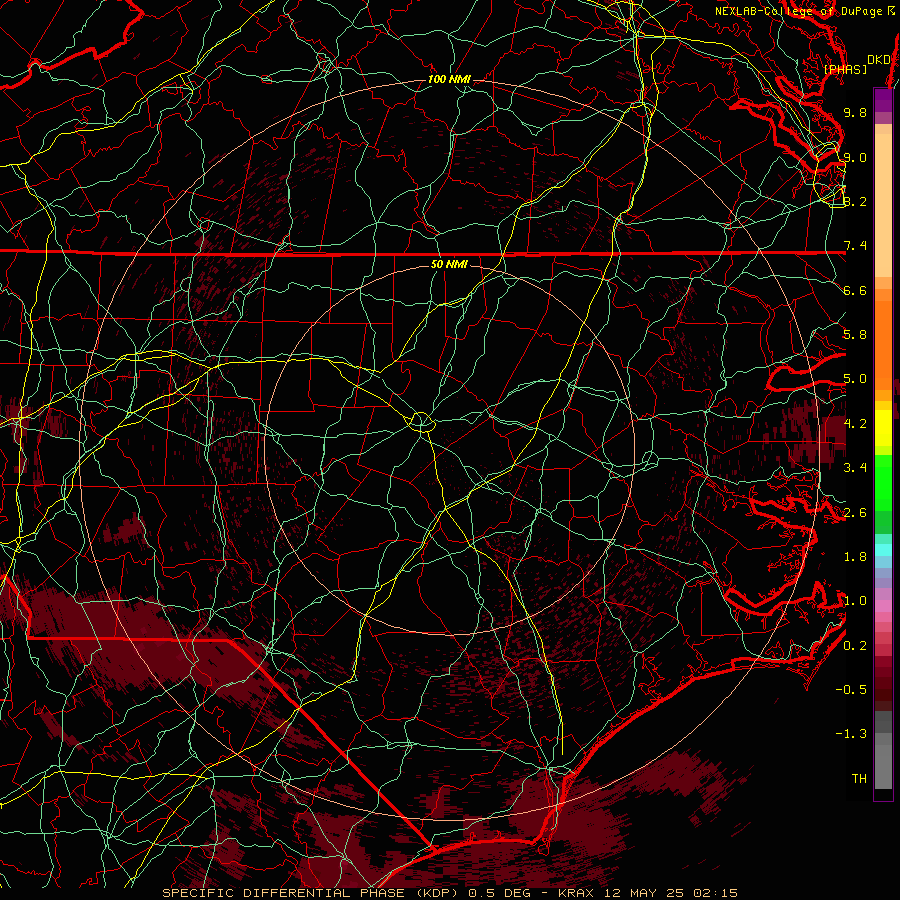Click the yellow segment of the color bar
The image size is (900, 900).
coord(883,428)
